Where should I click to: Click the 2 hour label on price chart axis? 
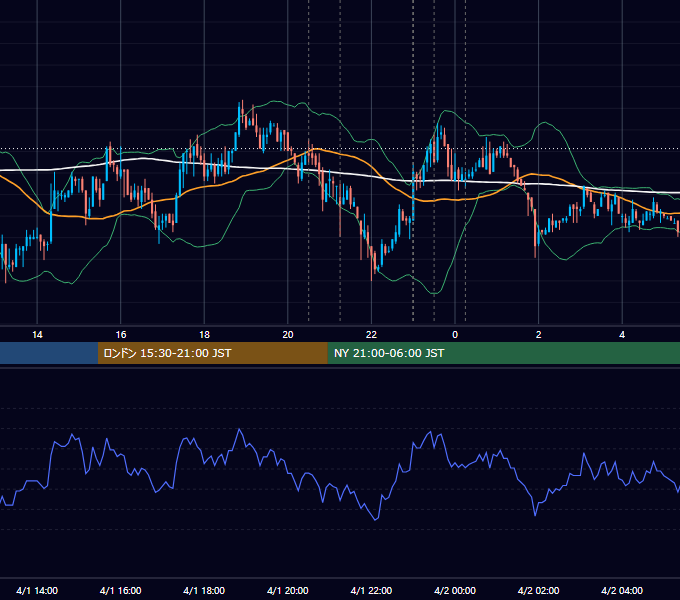pyautogui.click(x=539, y=335)
